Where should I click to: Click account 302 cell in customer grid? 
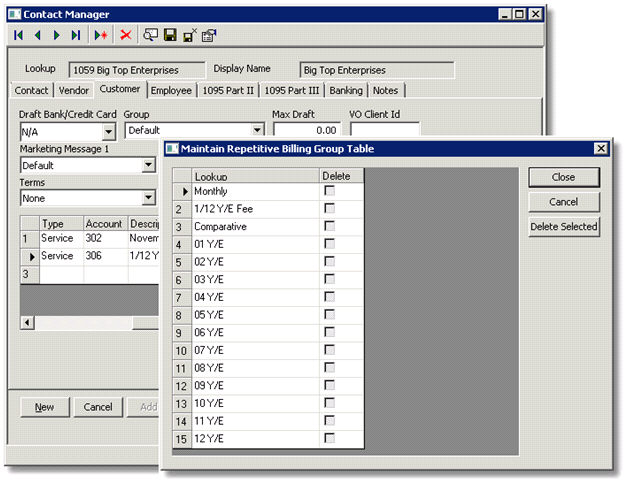coord(106,238)
